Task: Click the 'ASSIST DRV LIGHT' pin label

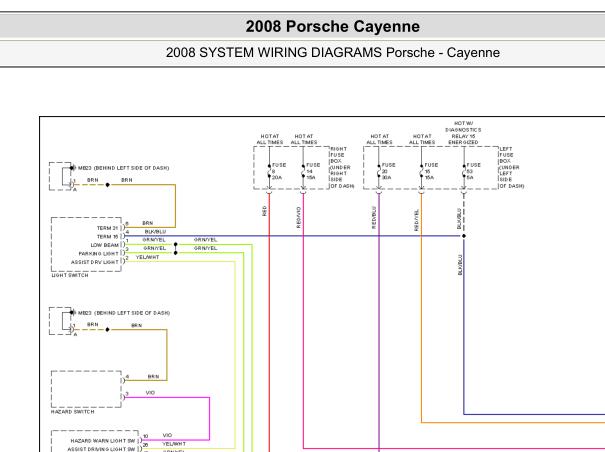Action: [x=95, y=262]
